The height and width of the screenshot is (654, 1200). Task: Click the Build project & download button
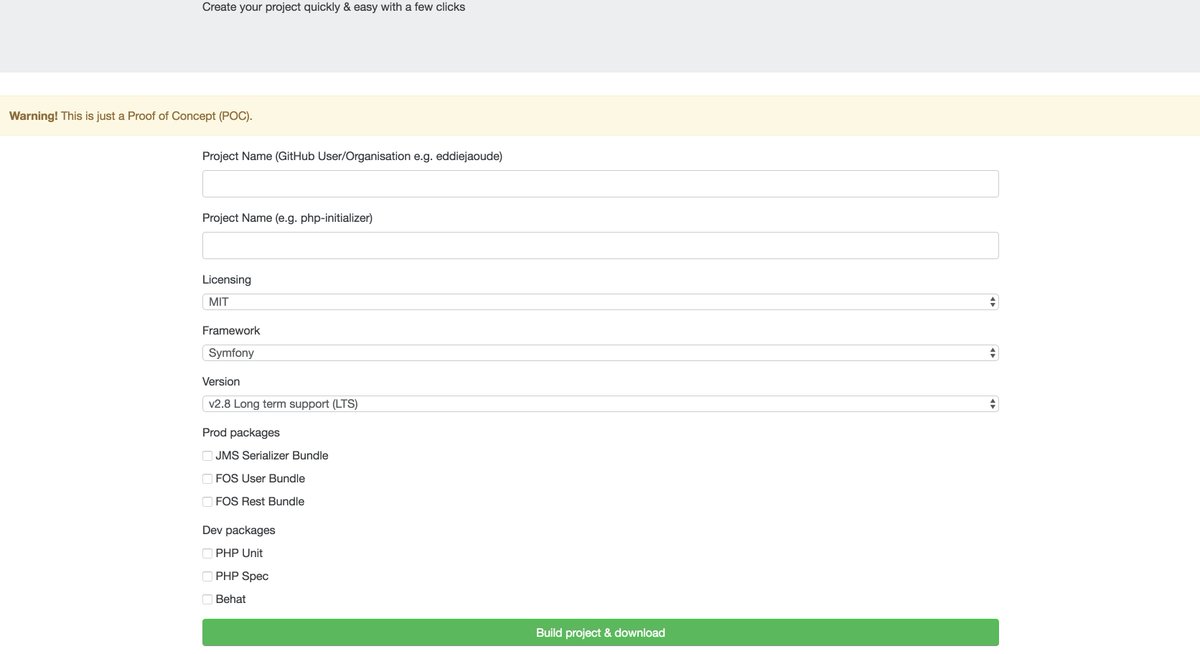coord(600,633)
